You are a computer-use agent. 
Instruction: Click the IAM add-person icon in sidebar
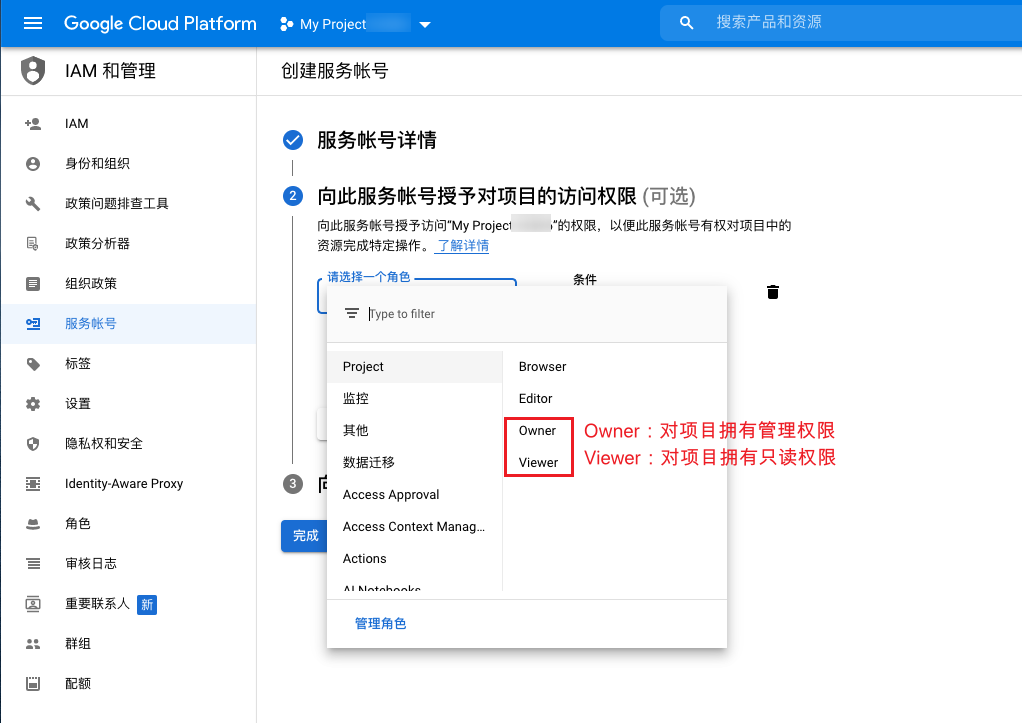pyautogui.click(x=33, y=124)
